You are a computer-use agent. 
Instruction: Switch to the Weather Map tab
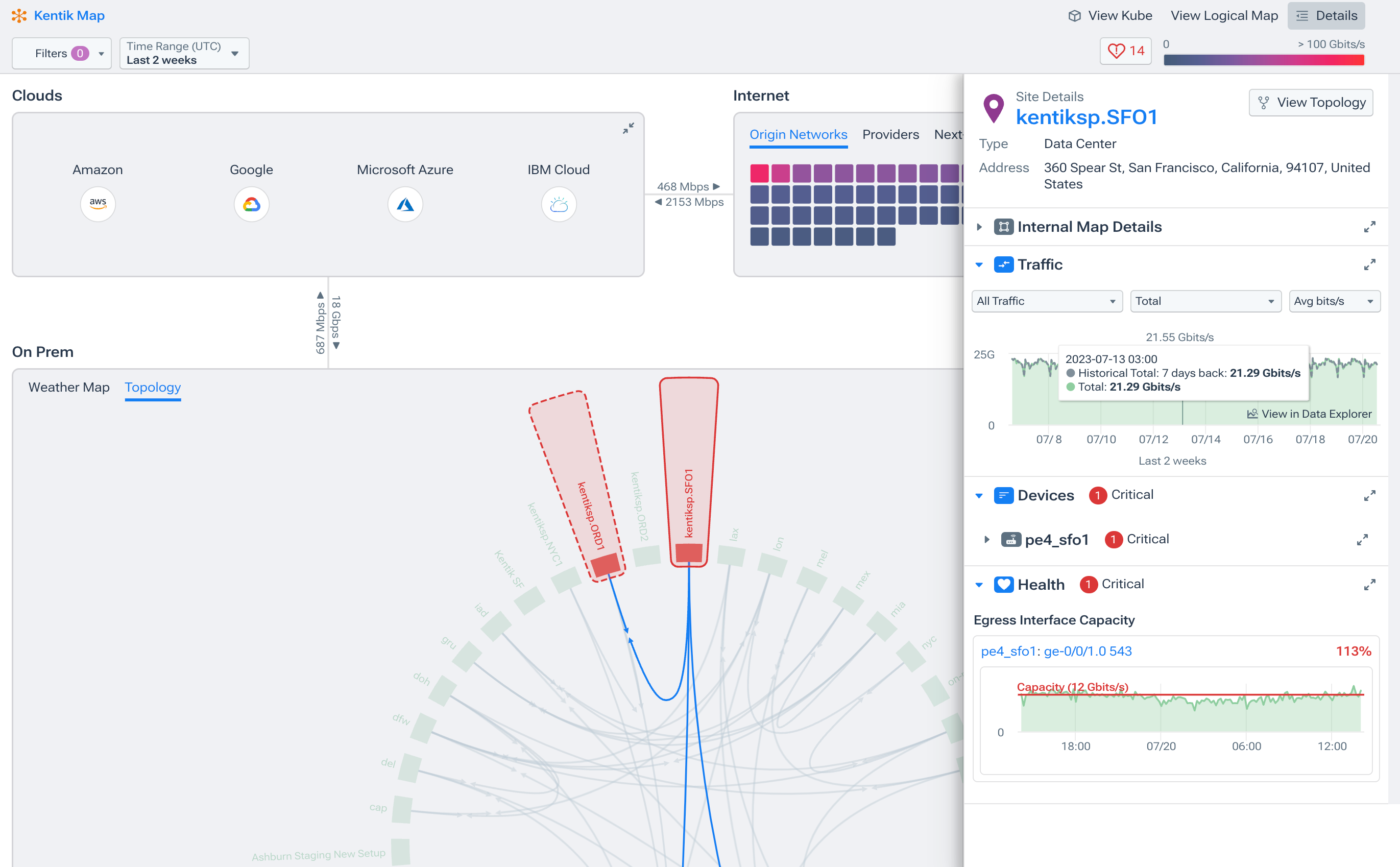pos(69,387)
